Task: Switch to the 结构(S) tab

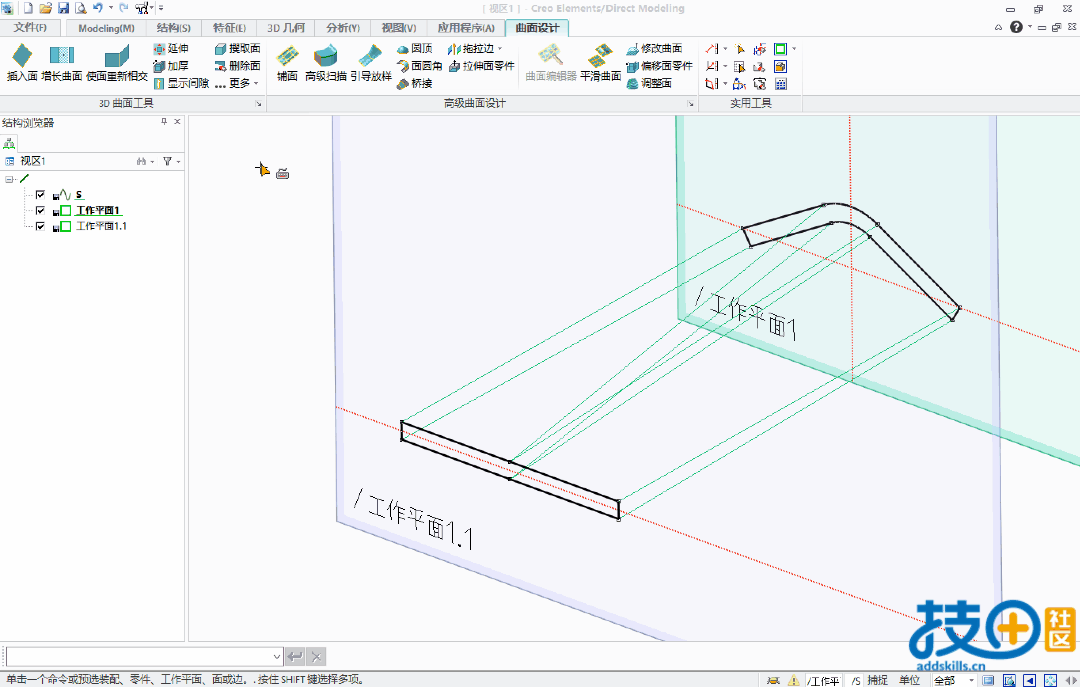Action: click(174, 28)
